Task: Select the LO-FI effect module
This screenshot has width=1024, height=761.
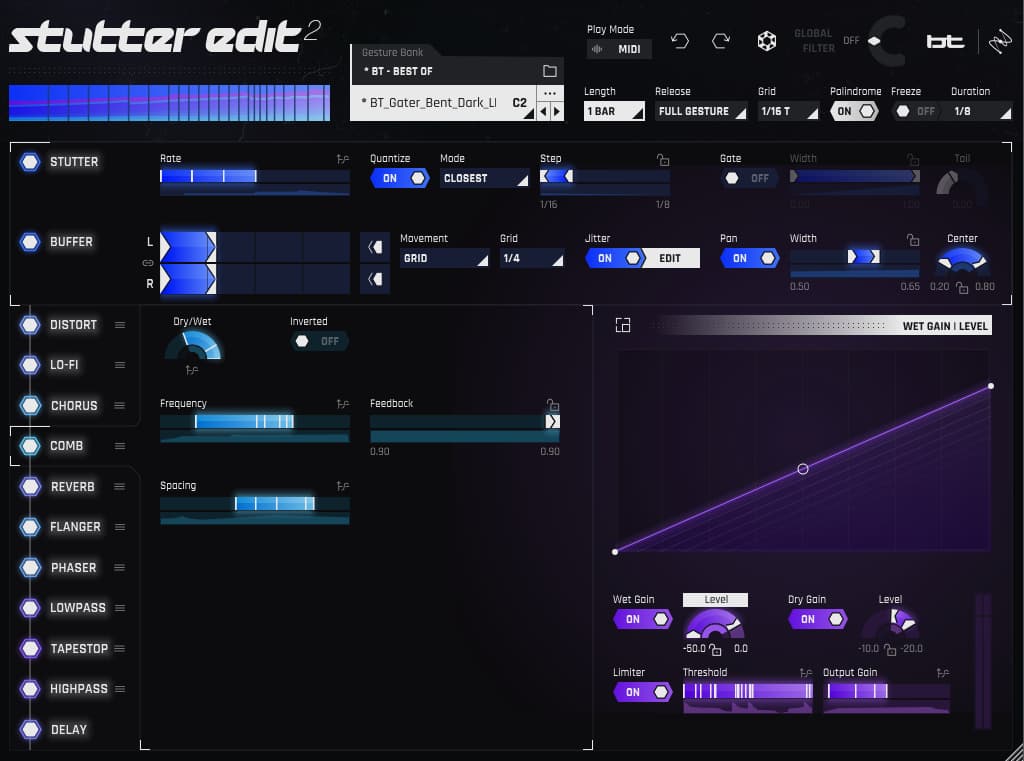Action: click(x=64, y=364)
